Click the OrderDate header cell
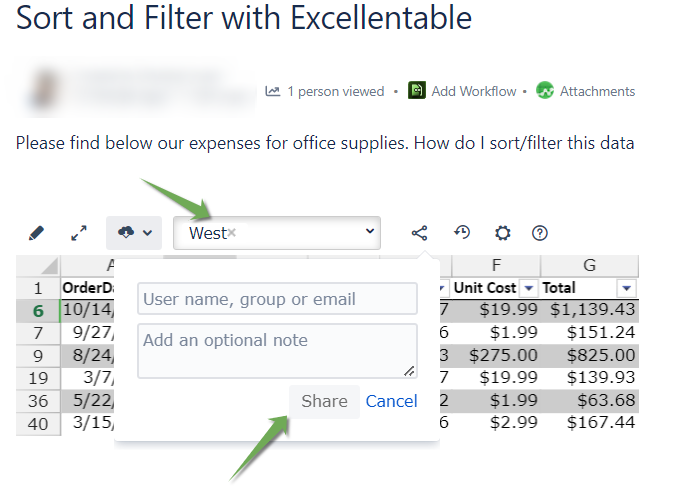This screenshot has height=494, width=674. click(x=88, y=288)
